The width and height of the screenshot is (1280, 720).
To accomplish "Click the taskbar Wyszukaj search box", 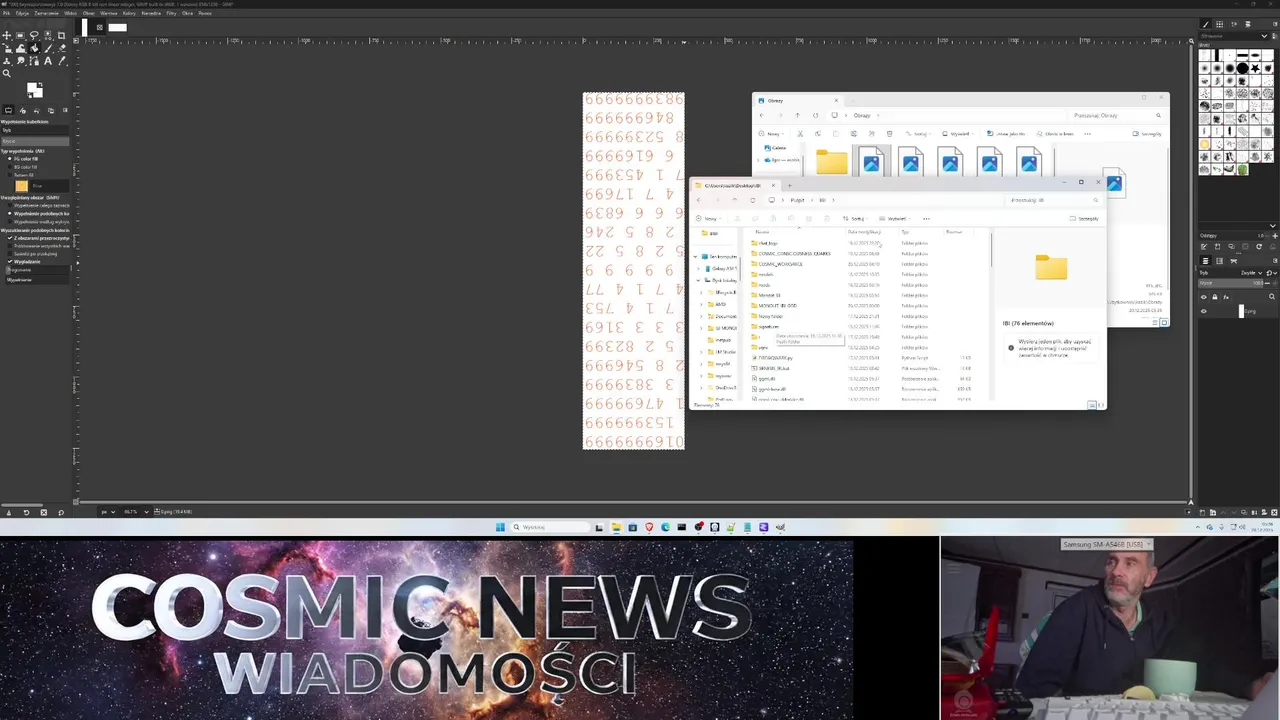I will (550, 527).
